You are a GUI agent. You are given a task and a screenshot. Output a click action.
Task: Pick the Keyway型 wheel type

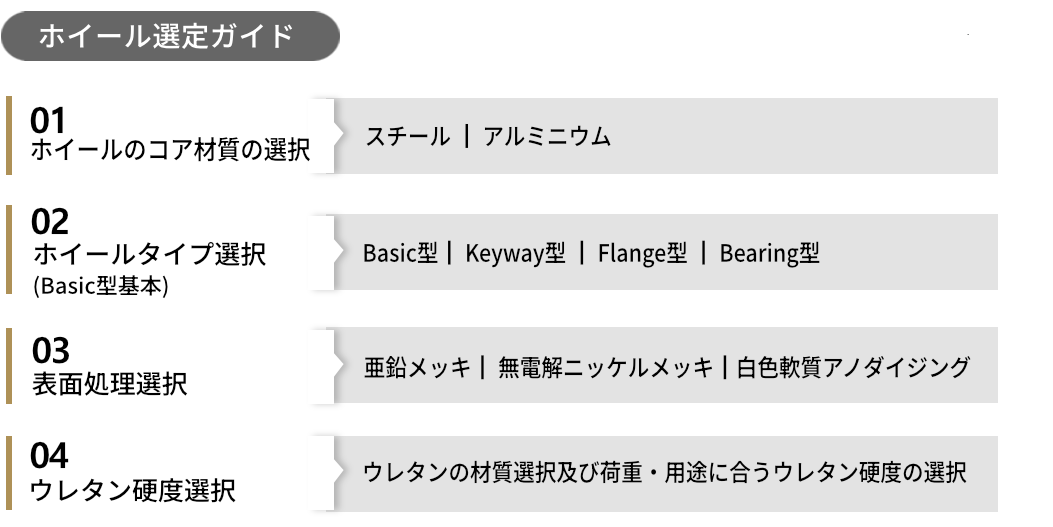click(x=515, y=253)
